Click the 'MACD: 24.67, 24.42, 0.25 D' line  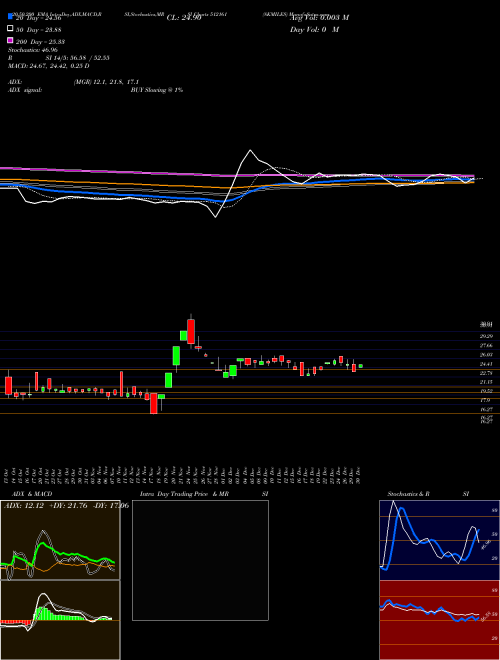[x=48, y=66]
